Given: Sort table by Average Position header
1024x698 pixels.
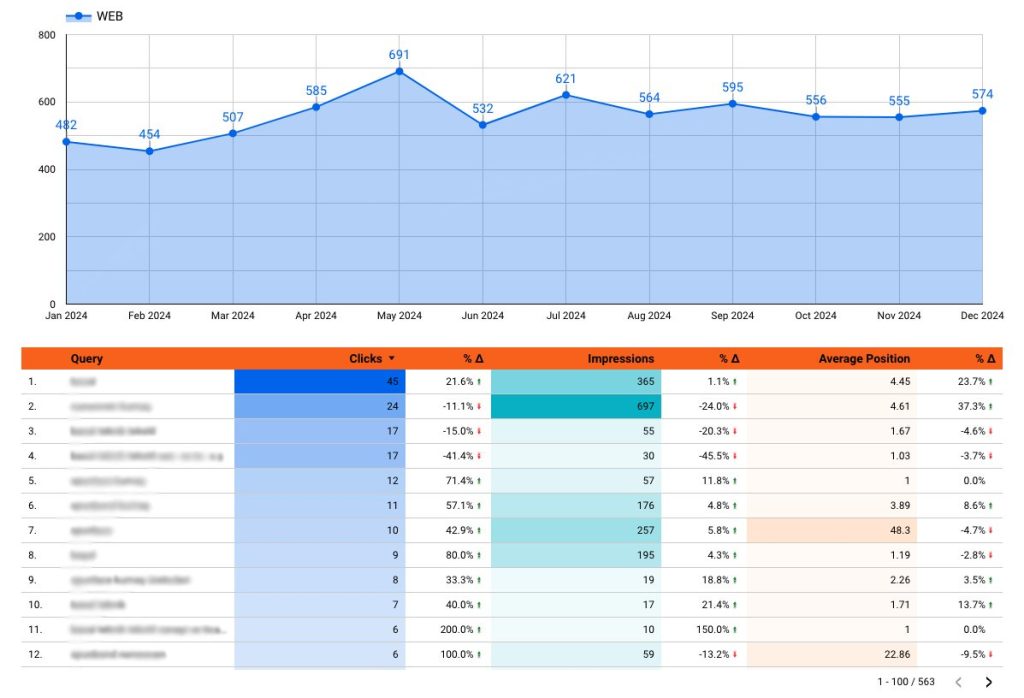Looking at the screenshot, I should coord(864,359).
